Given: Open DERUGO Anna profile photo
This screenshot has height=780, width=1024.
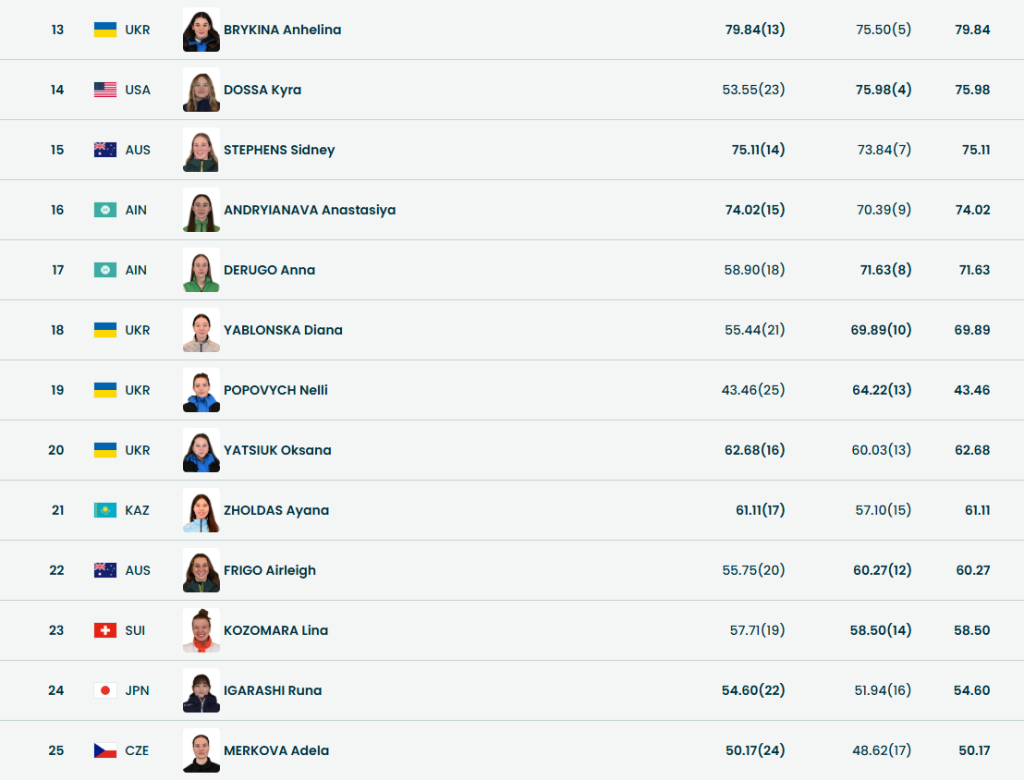Looking at the screenshot, I should tap(201, 270).
